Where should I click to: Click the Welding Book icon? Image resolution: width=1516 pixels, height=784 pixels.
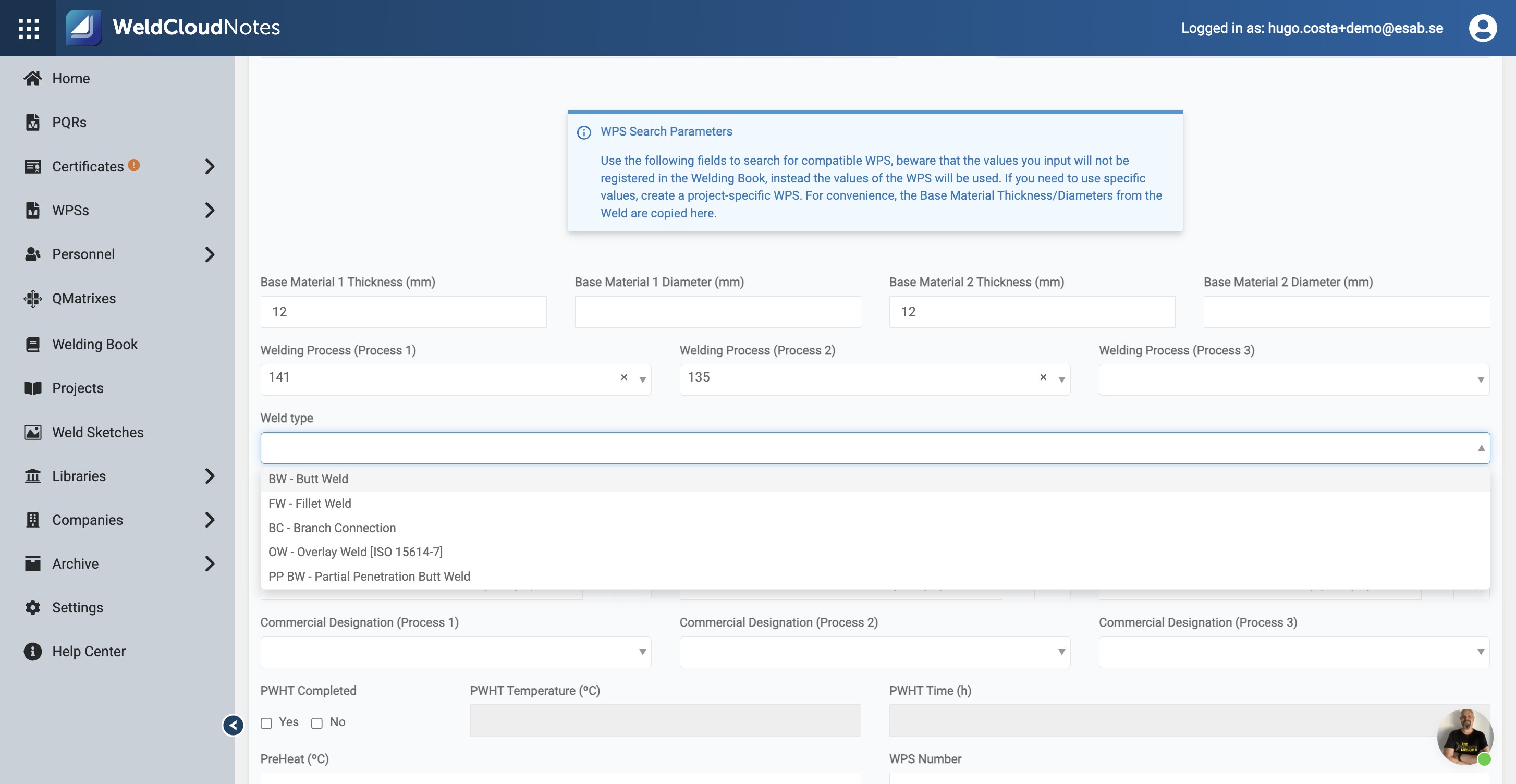pos(33,345)
